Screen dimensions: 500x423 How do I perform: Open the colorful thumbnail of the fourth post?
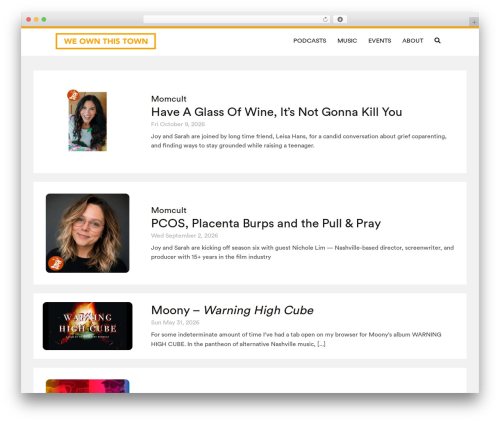click(x=87, y=386)
